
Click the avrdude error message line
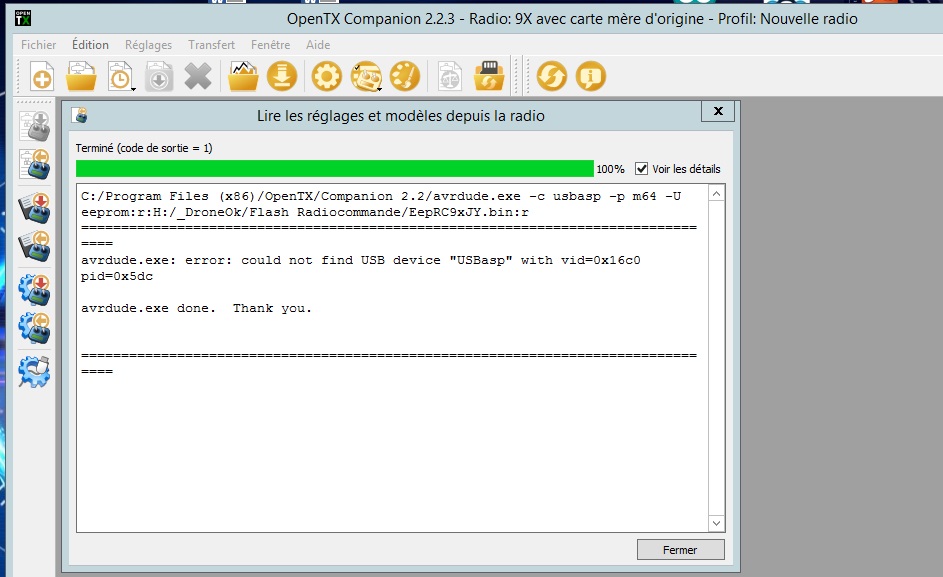(361, 261)
